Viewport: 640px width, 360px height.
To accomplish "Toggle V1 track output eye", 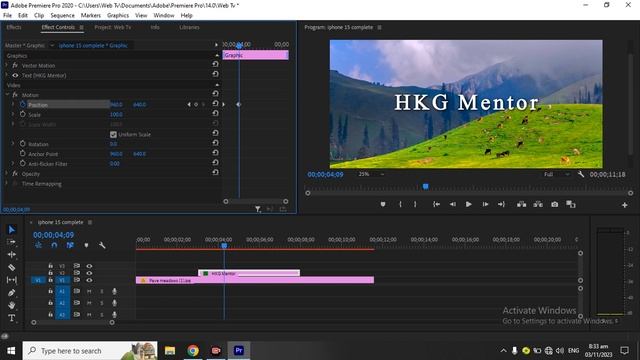I will 89,280.
